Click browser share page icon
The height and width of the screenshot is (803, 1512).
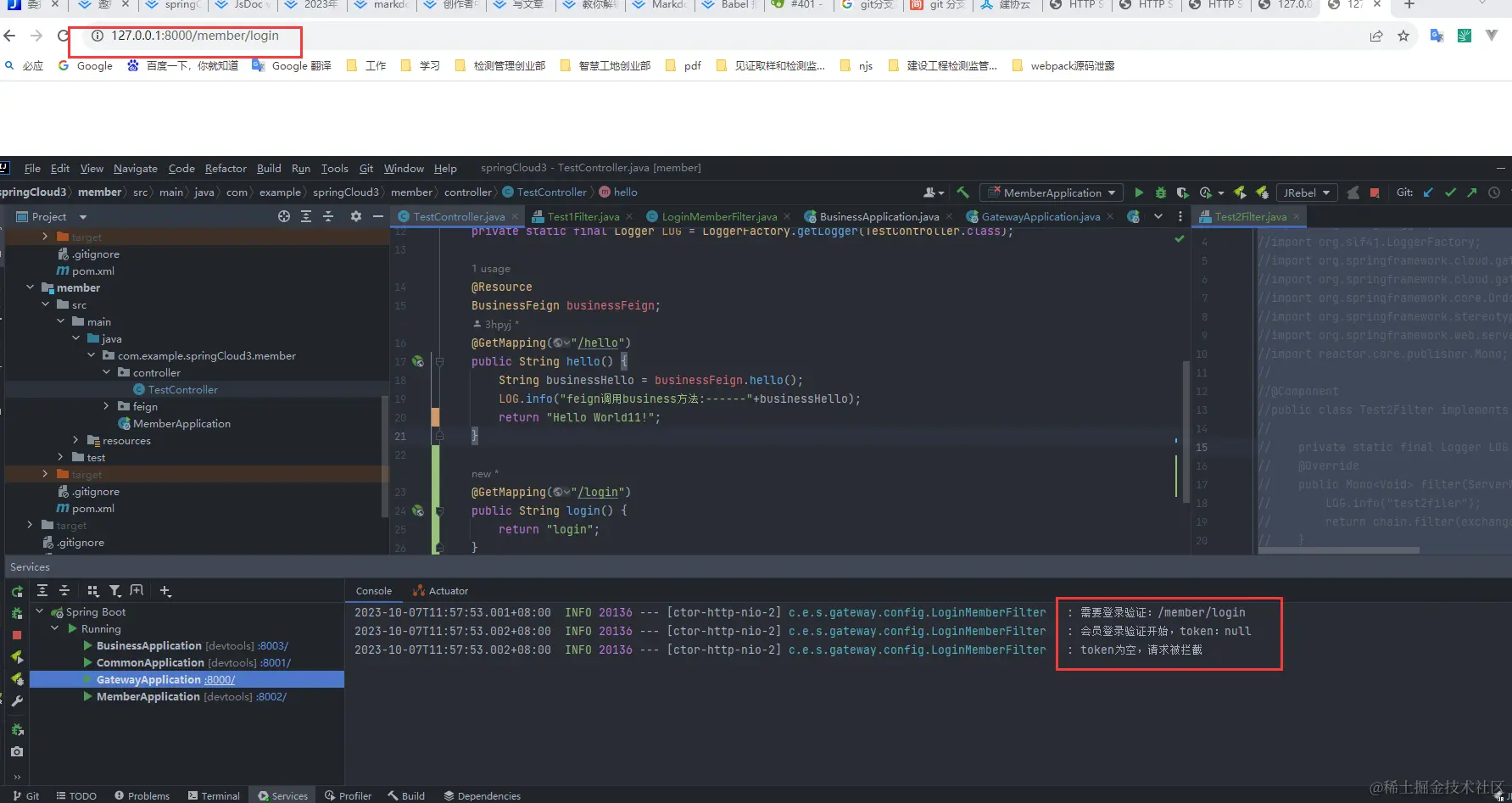[1376, 36]
